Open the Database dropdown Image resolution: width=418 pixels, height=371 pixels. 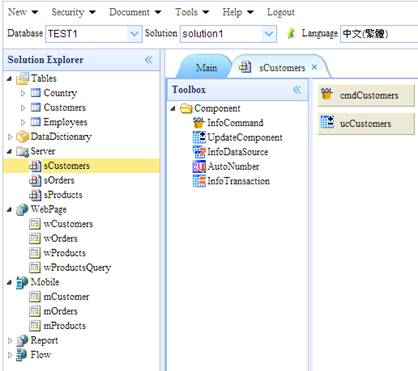[134, 34]
